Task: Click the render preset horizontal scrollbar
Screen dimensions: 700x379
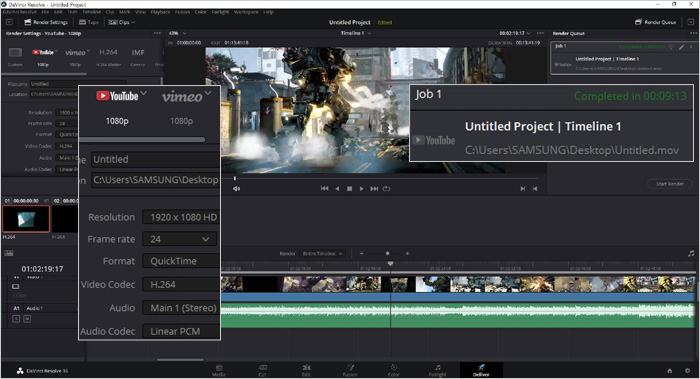Action: click(x=45, y=73)
